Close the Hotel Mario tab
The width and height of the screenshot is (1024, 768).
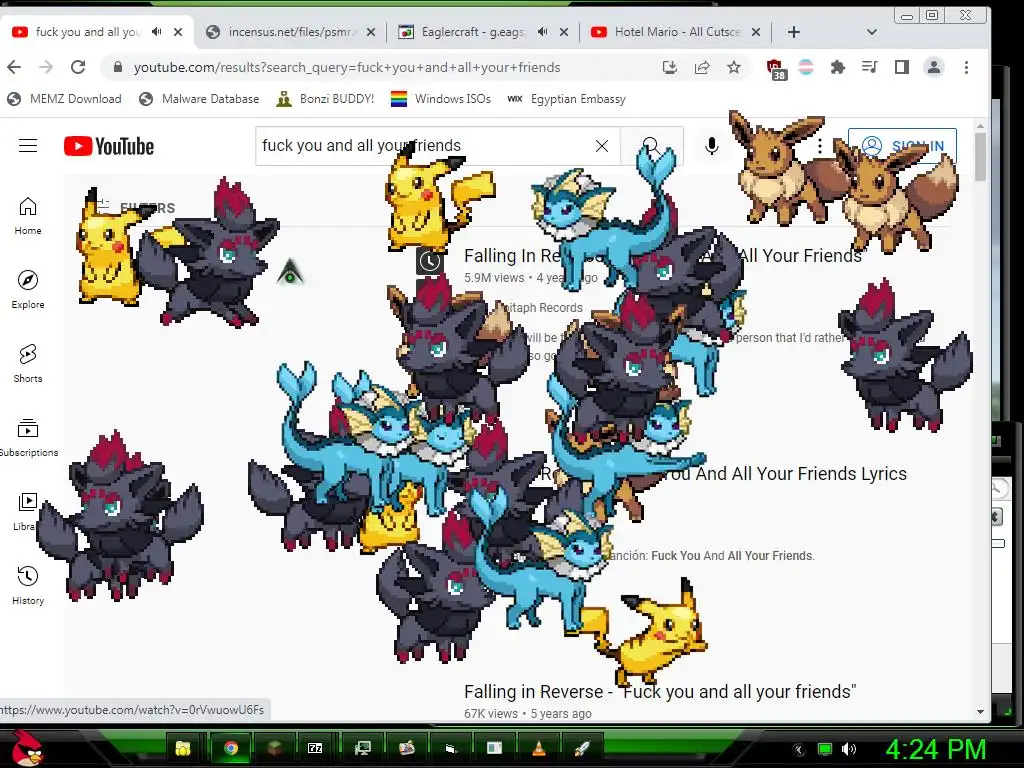pyautogui.click(x=756, y=32)
